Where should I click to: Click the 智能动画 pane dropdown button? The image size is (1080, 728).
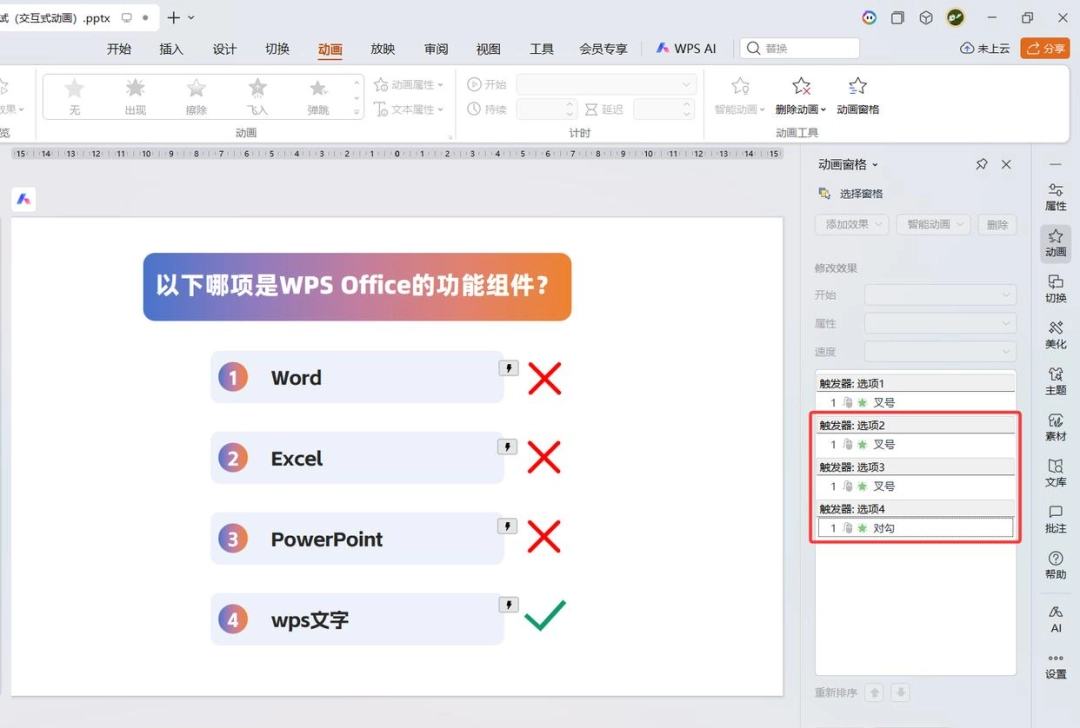[933, 225]
